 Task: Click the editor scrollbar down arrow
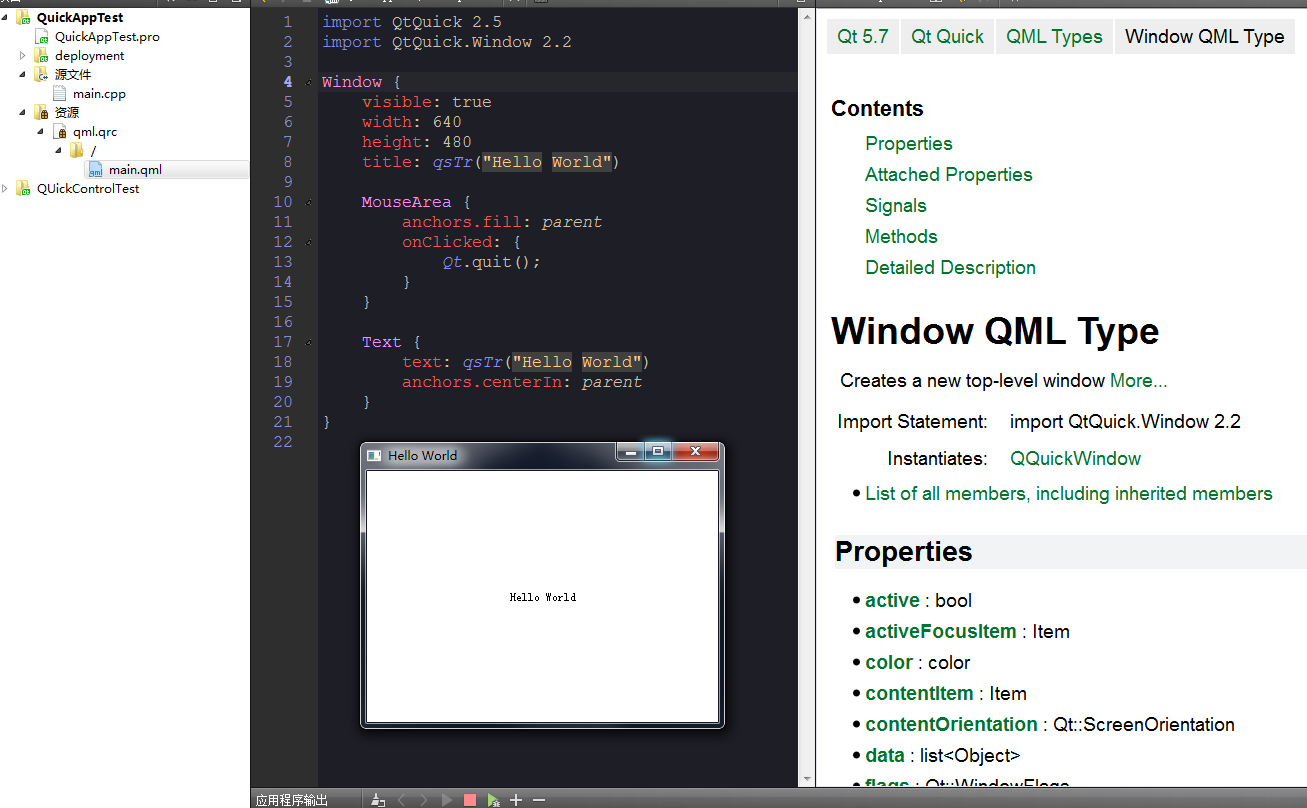(x=806, y=778)
